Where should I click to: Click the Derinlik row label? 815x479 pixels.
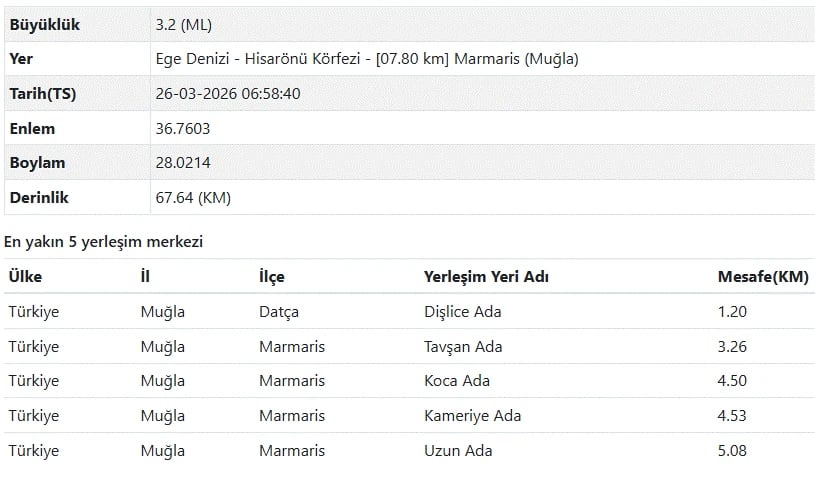pos(39,198)
